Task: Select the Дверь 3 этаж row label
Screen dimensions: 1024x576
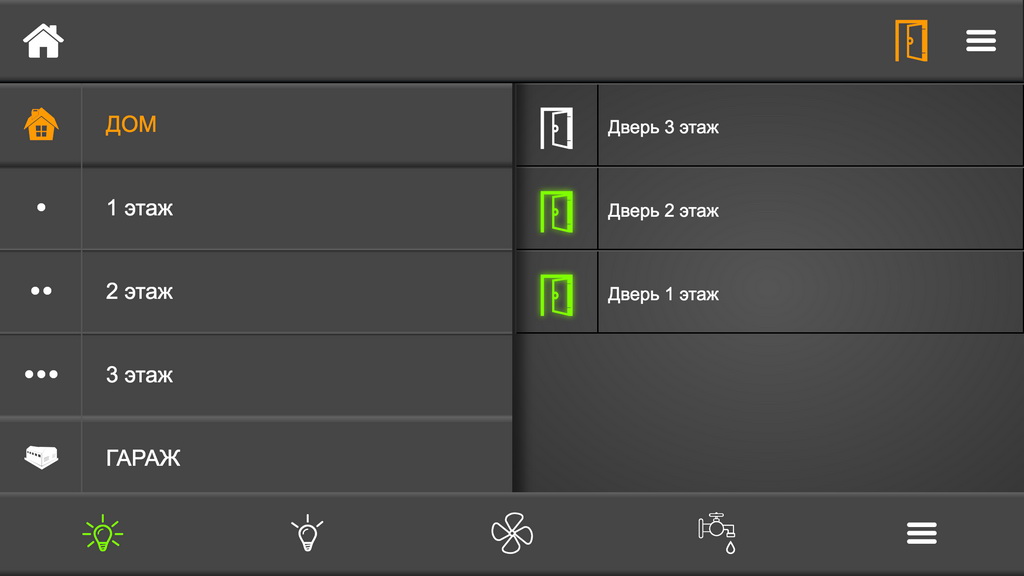Action: pyautogui.click(x=663, y=127)
